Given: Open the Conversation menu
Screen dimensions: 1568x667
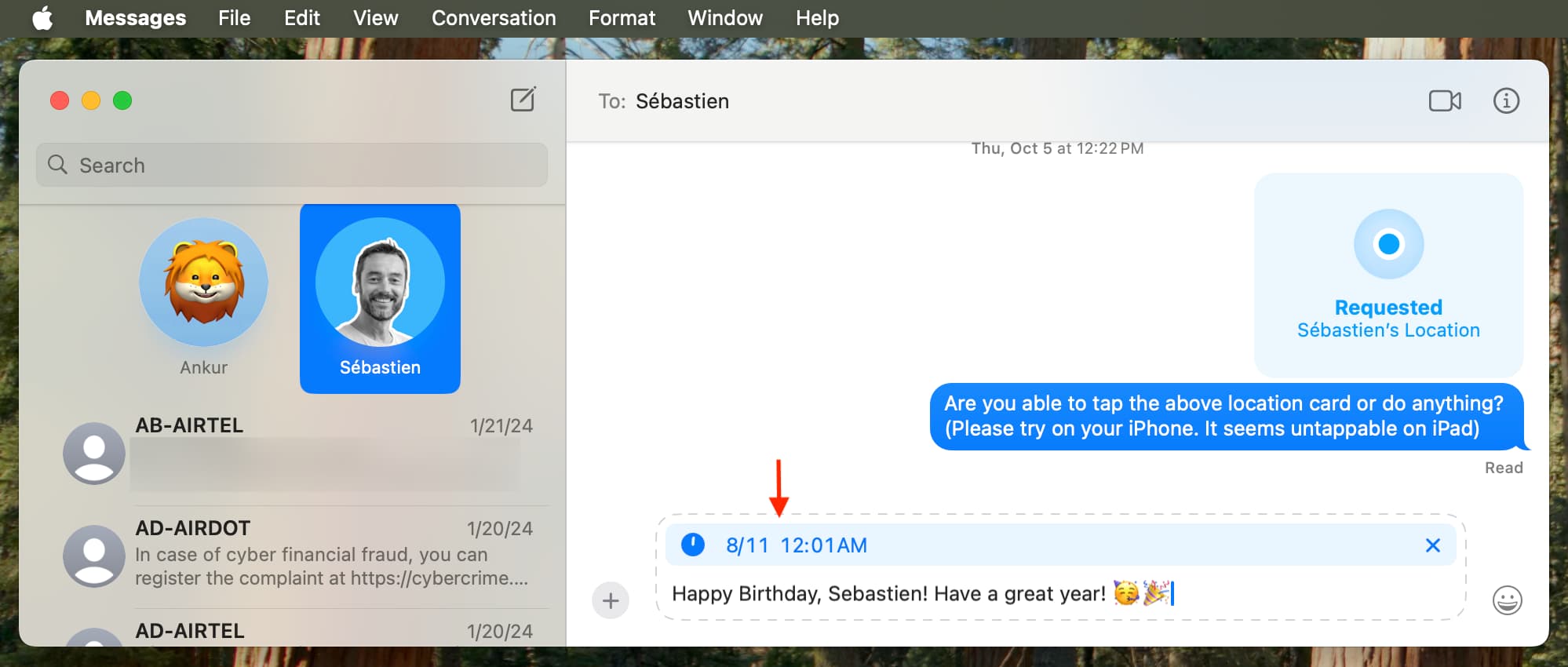Looking at the screenshot, I should [x=493, y=18].
